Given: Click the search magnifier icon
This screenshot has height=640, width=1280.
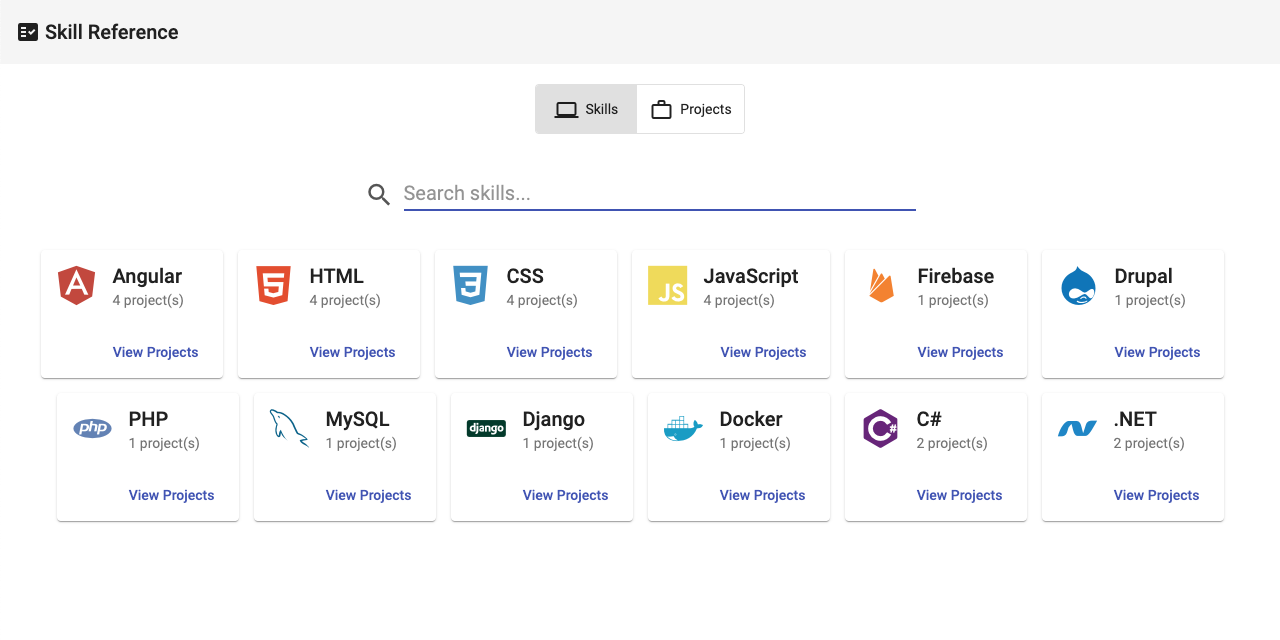Looking at the screenshot, I should [379, 194].
